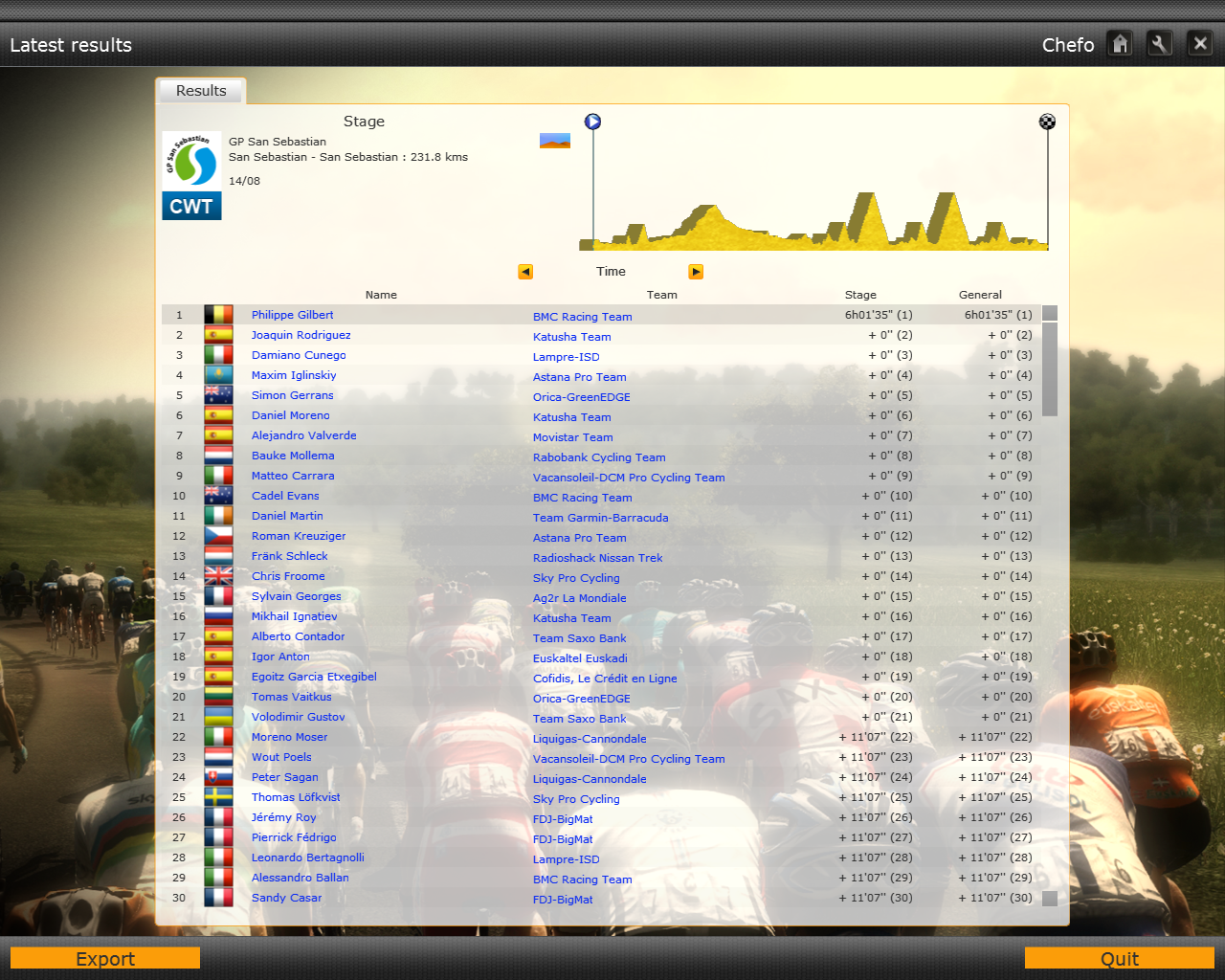Screen dimensions: 1225x980
Task: Click Irish flag beside Daniel Martin
Action: [218, 516]
